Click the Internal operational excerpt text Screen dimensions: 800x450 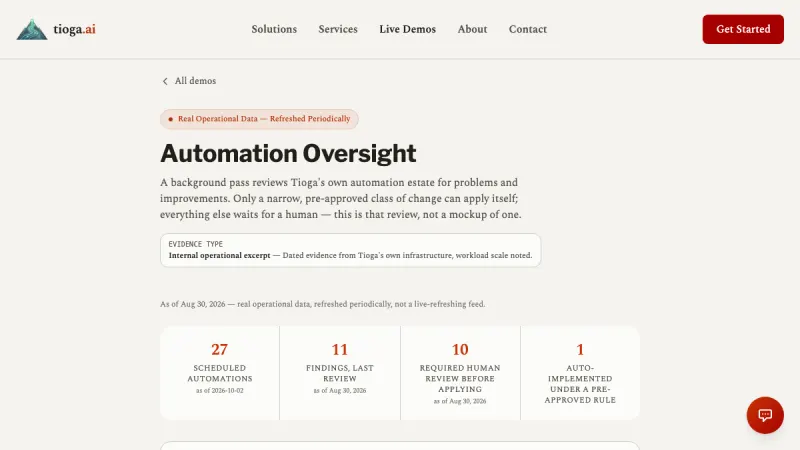(219, 255)
